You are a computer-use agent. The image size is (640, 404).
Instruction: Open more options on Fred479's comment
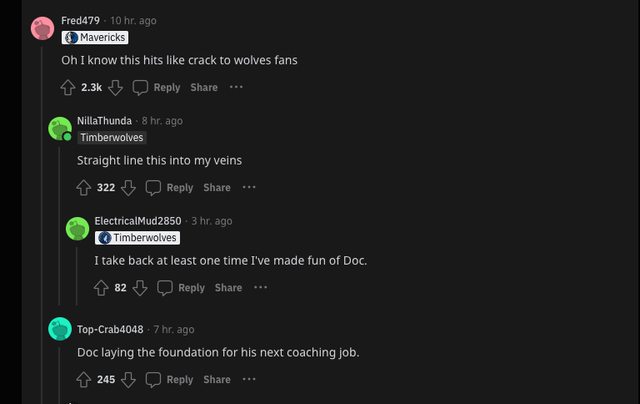pyautogui.click(x=236, y=88)
